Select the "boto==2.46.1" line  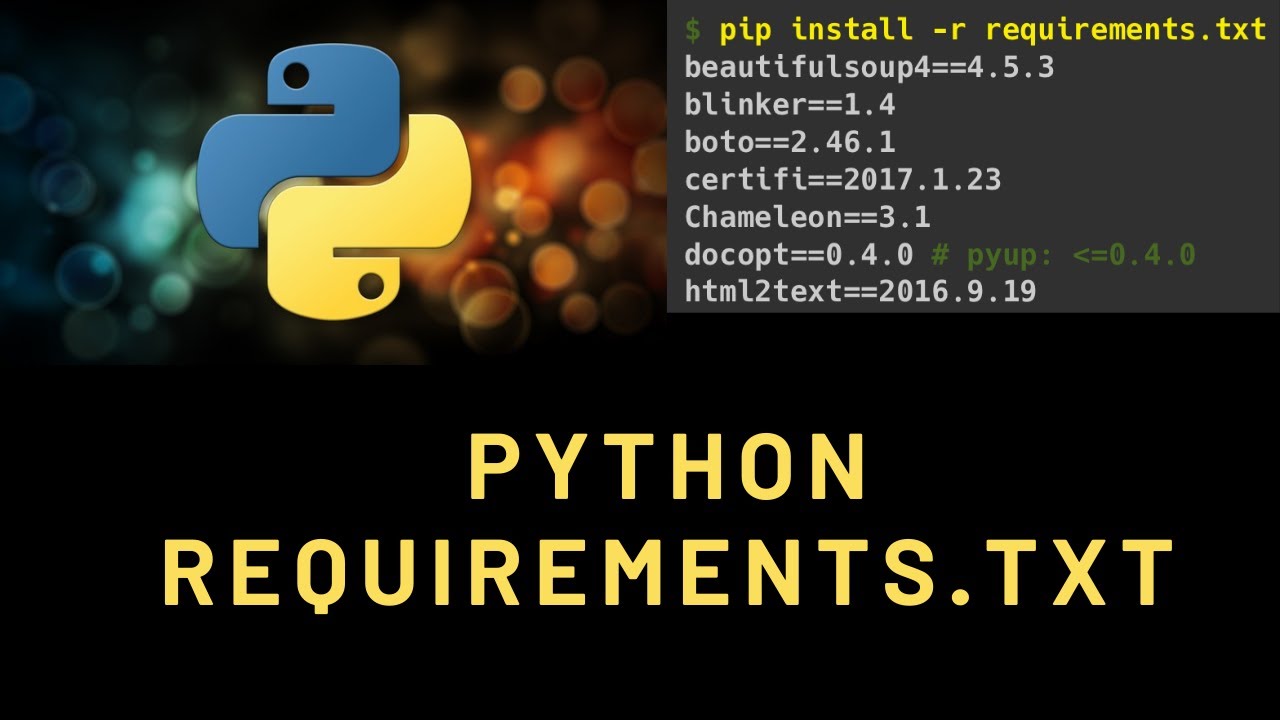pyautogui.click(x=790, y=142)
